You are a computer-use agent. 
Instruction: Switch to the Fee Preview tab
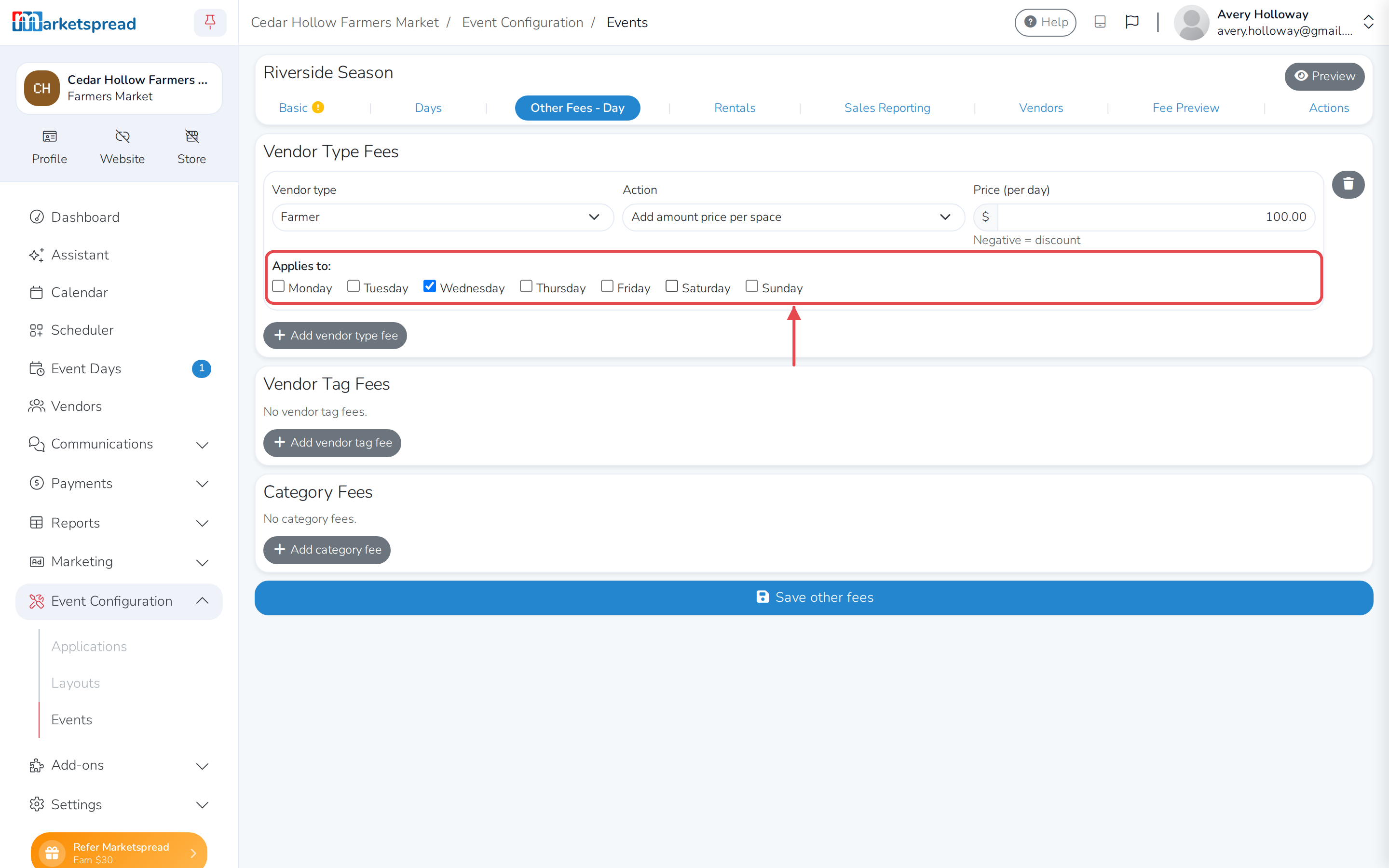[x=1185, y=108]
